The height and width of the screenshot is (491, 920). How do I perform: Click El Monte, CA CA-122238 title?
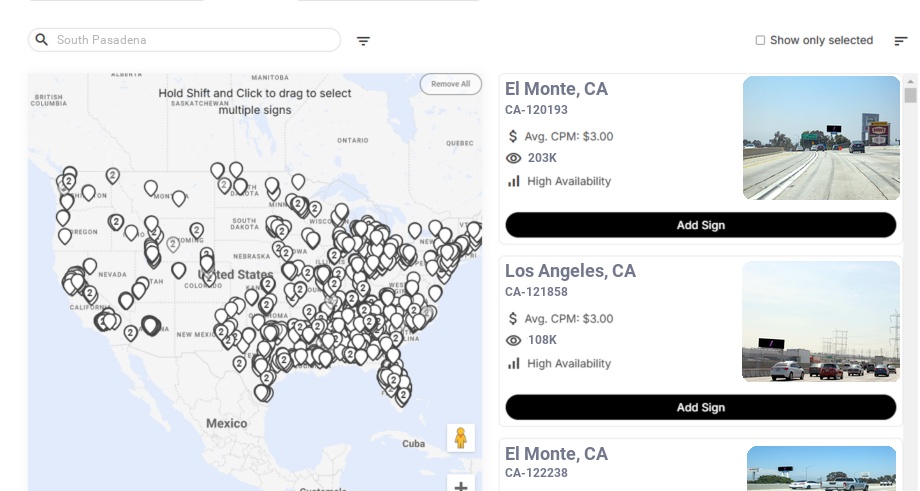tap(556, 454)
